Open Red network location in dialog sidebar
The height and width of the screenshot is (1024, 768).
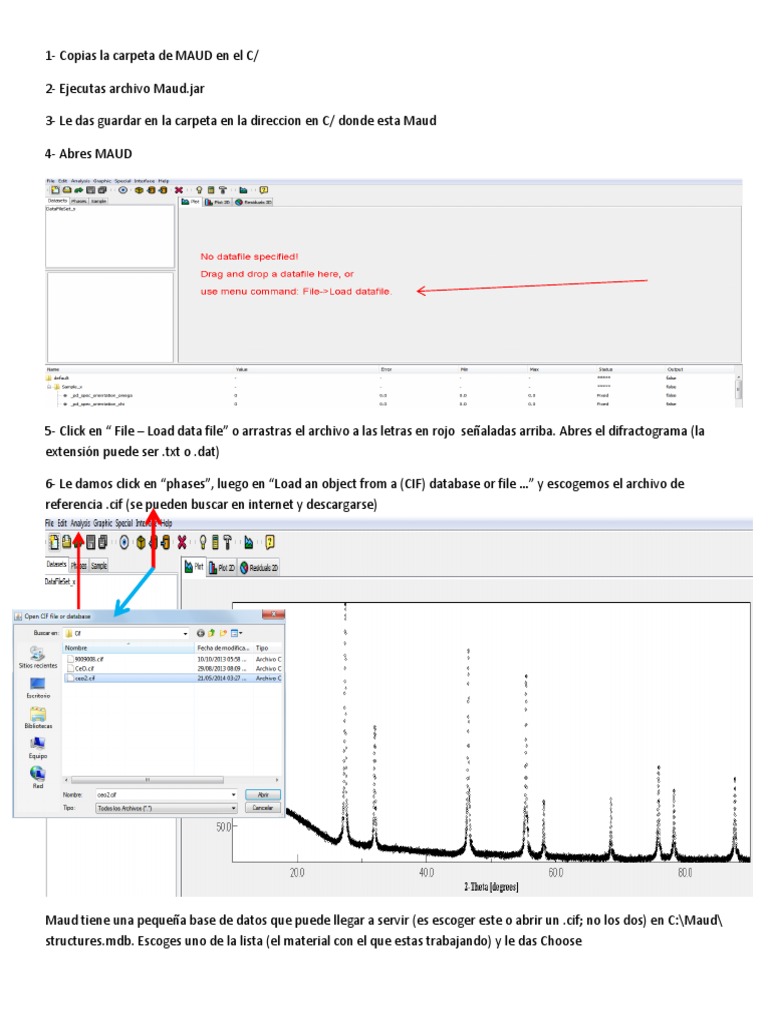tap(38, 777)
